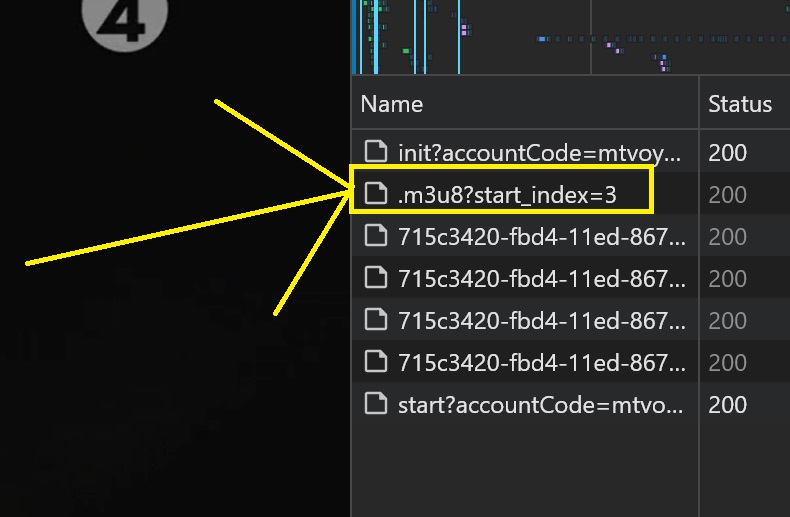Click the network timeline overview chart
This screenshot has height=517, width=790.
coord(570,37)
